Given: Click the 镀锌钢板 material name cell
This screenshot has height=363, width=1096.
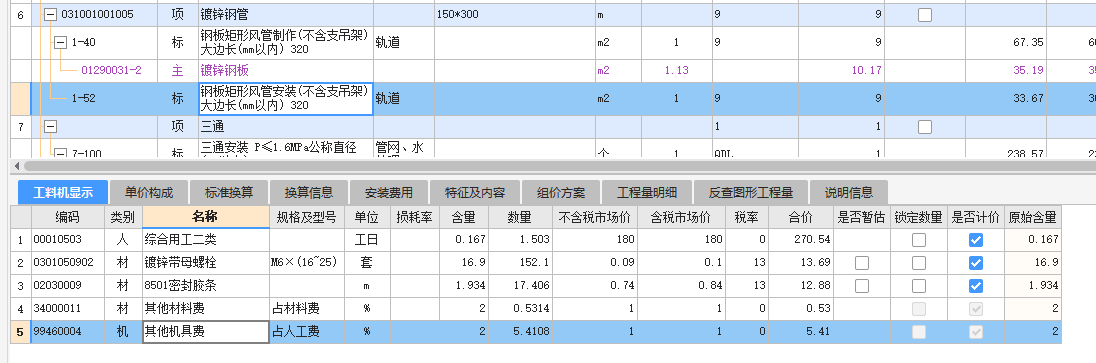Looking at the screenshot, I should pyautogui.click(x=286, y=71).
